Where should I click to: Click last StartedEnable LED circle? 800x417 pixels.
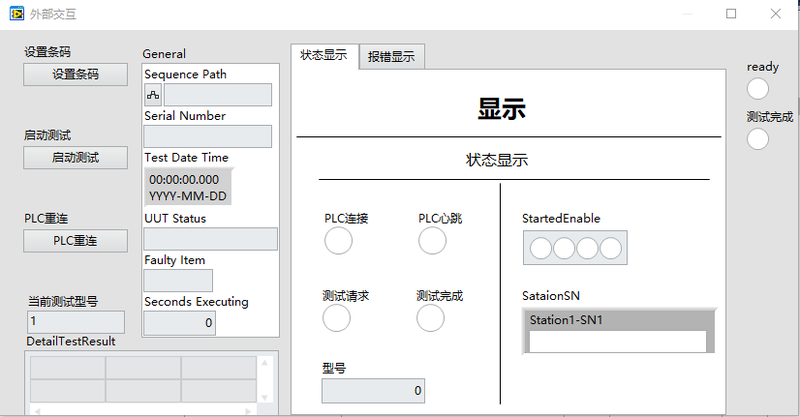[610, 248]
